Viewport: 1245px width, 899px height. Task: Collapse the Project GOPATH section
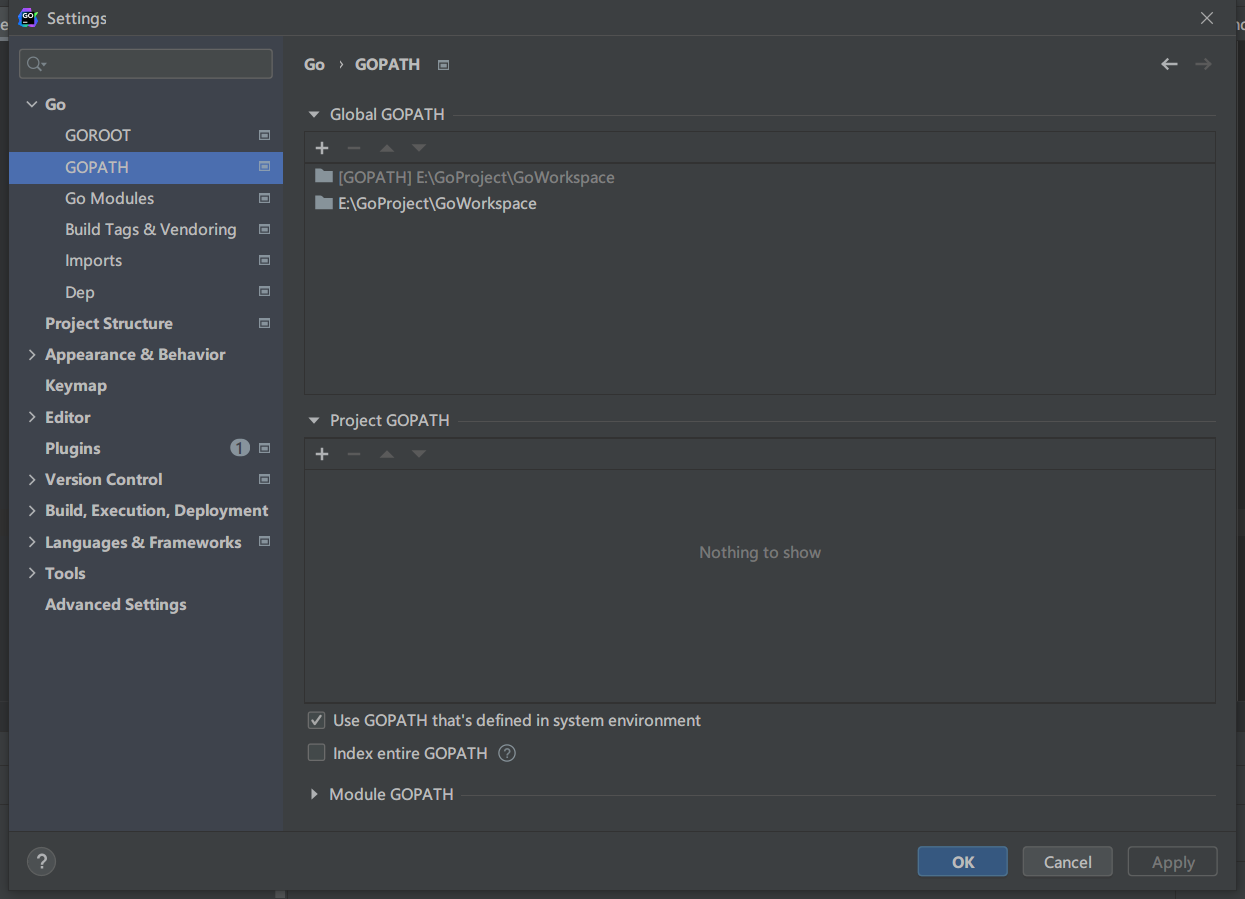[314, 420]
